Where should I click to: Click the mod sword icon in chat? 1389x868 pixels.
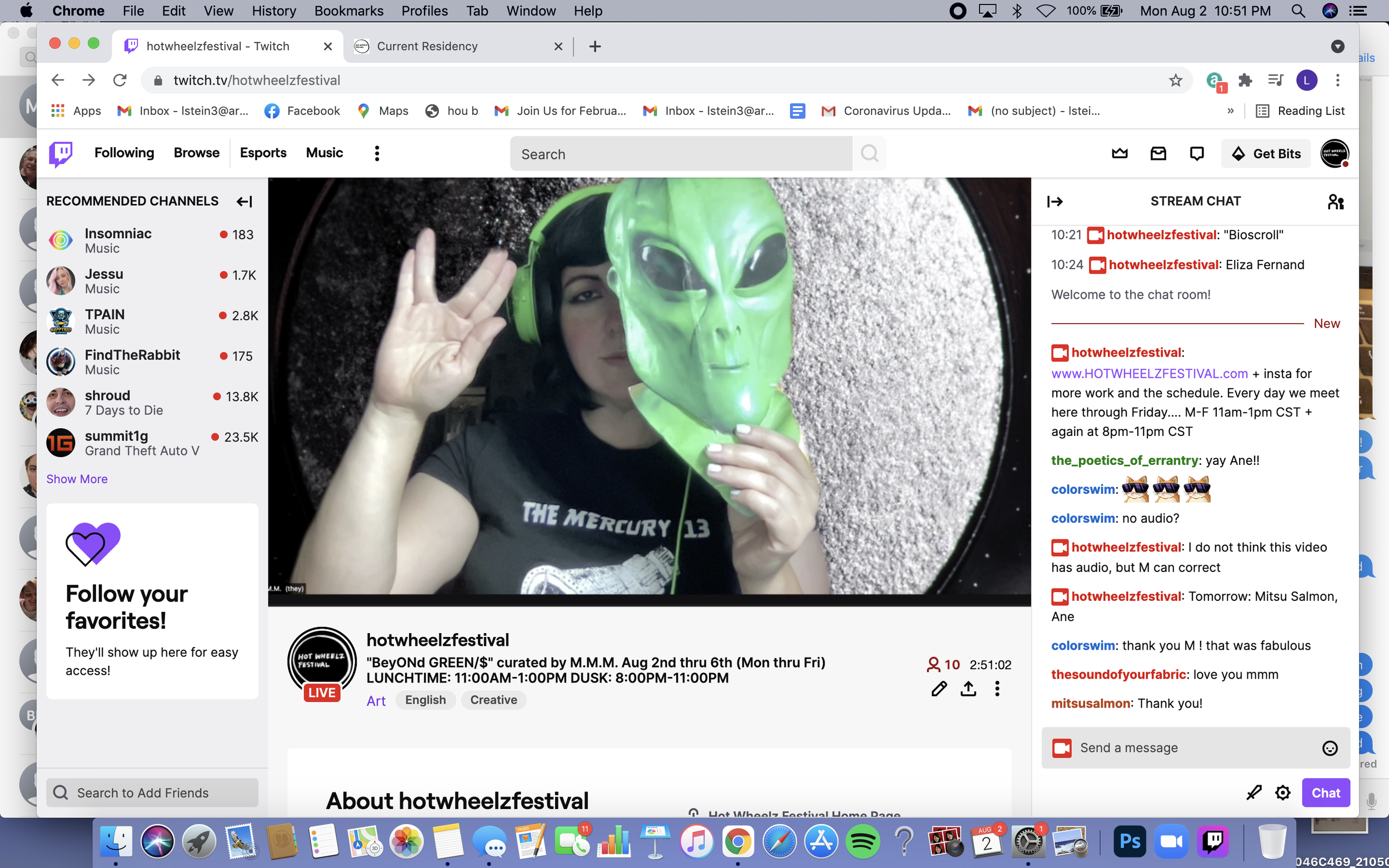click(1253, 793)
